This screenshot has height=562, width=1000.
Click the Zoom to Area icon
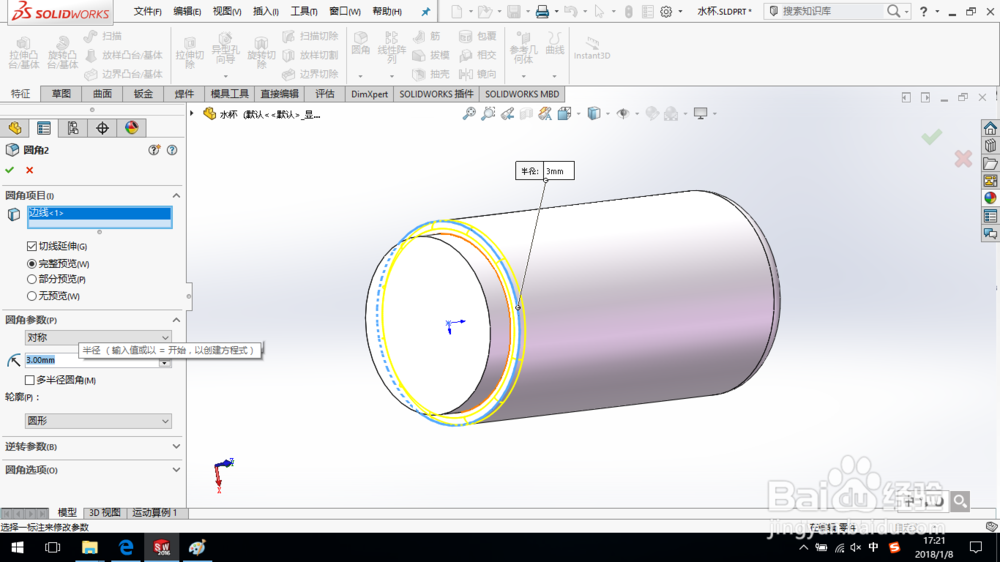(488, 114)
